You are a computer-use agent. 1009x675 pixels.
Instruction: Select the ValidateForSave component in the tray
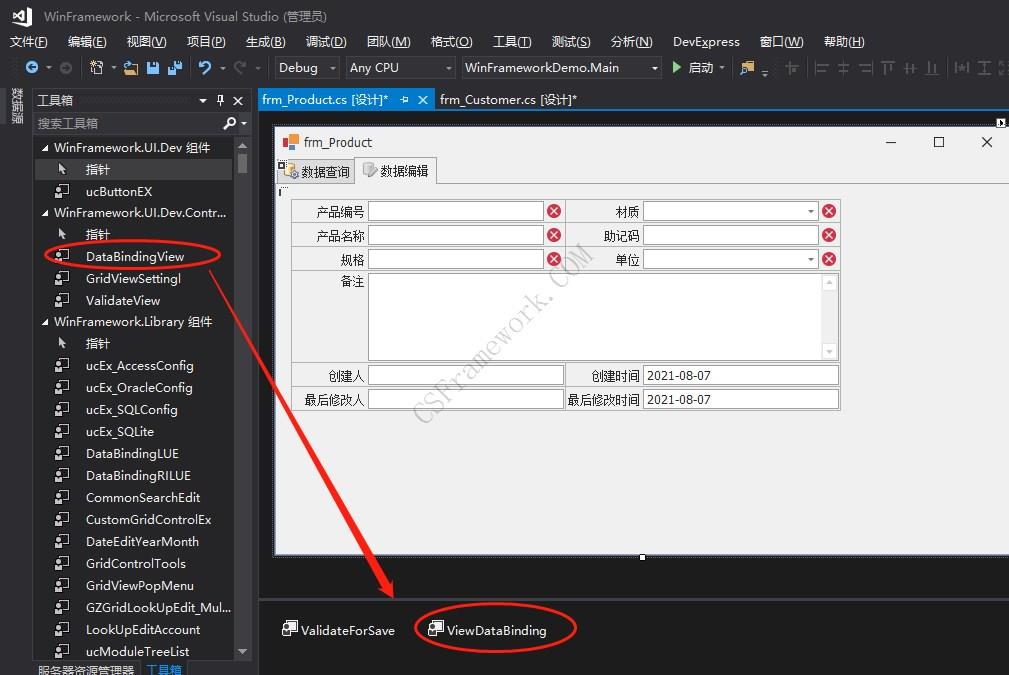pos(338,630)
